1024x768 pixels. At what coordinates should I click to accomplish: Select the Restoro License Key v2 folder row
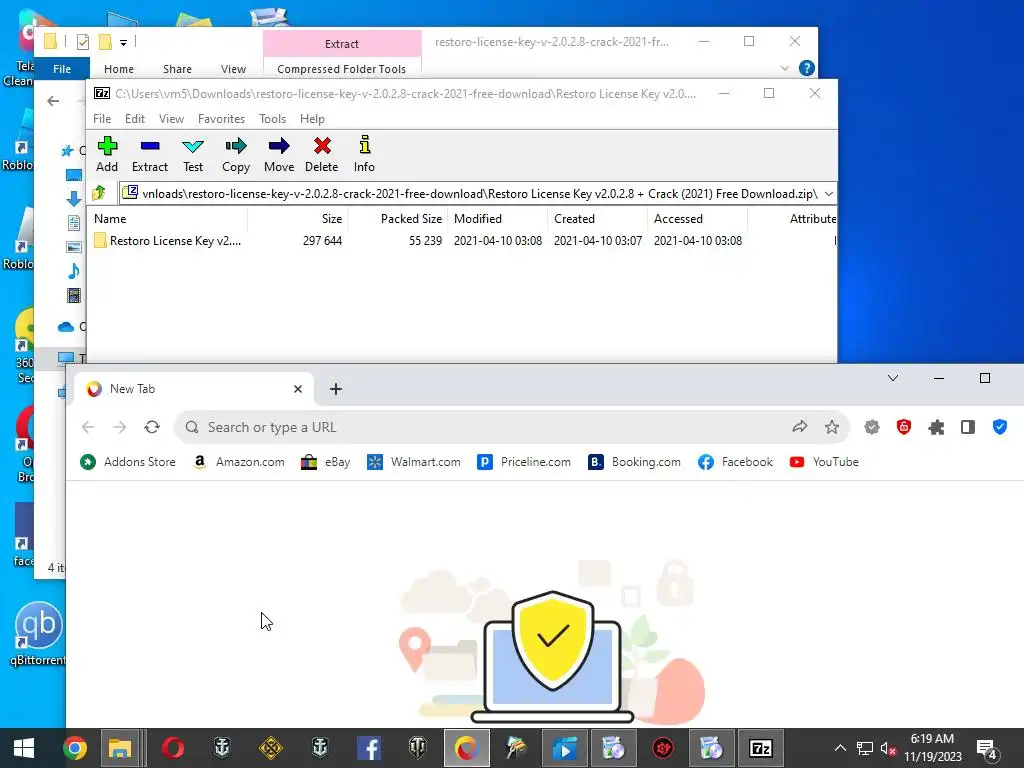pos(462,240)
